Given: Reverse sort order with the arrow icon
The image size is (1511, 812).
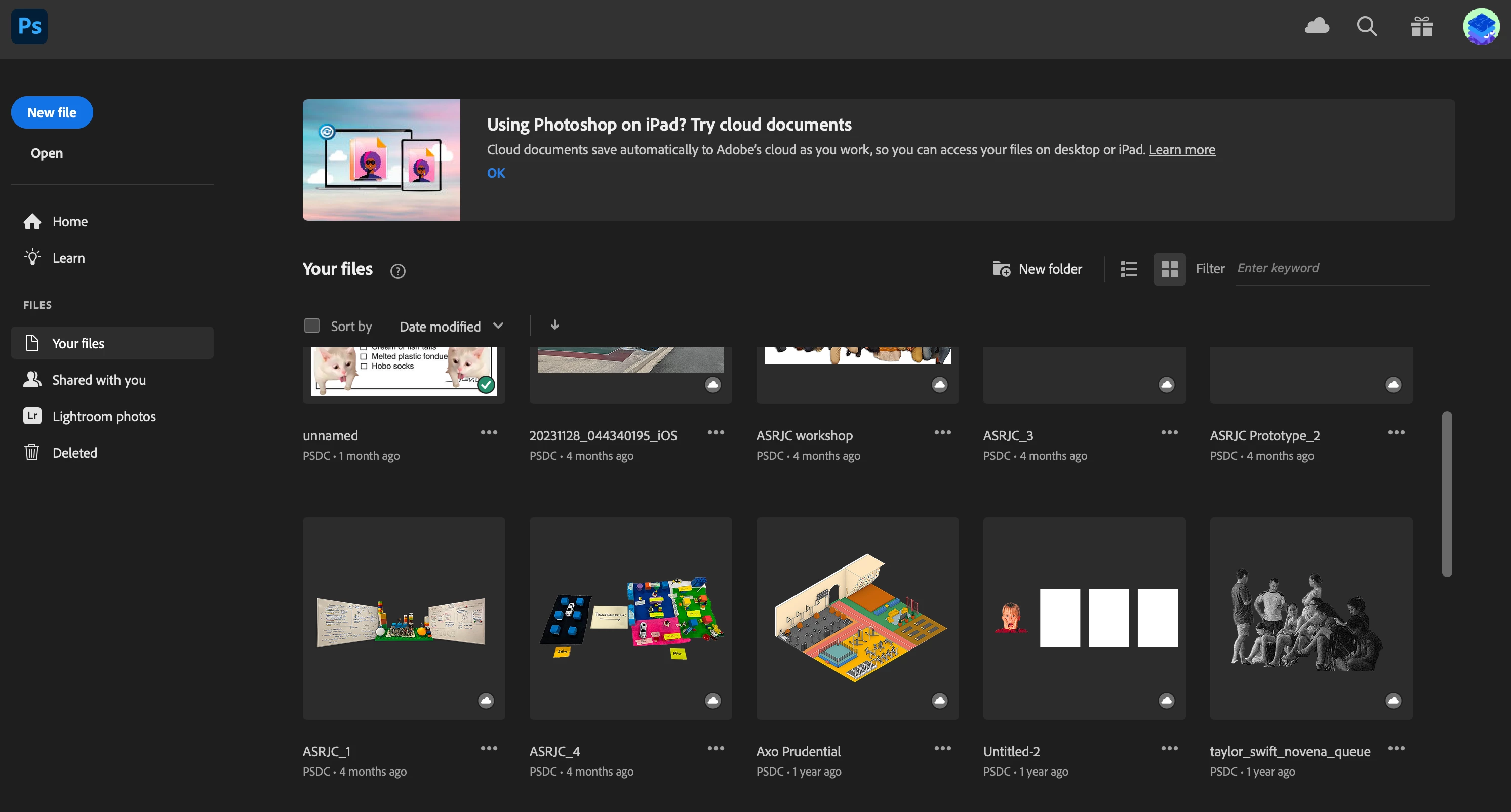Looking at the screenshot, I should tap(554, 325).
